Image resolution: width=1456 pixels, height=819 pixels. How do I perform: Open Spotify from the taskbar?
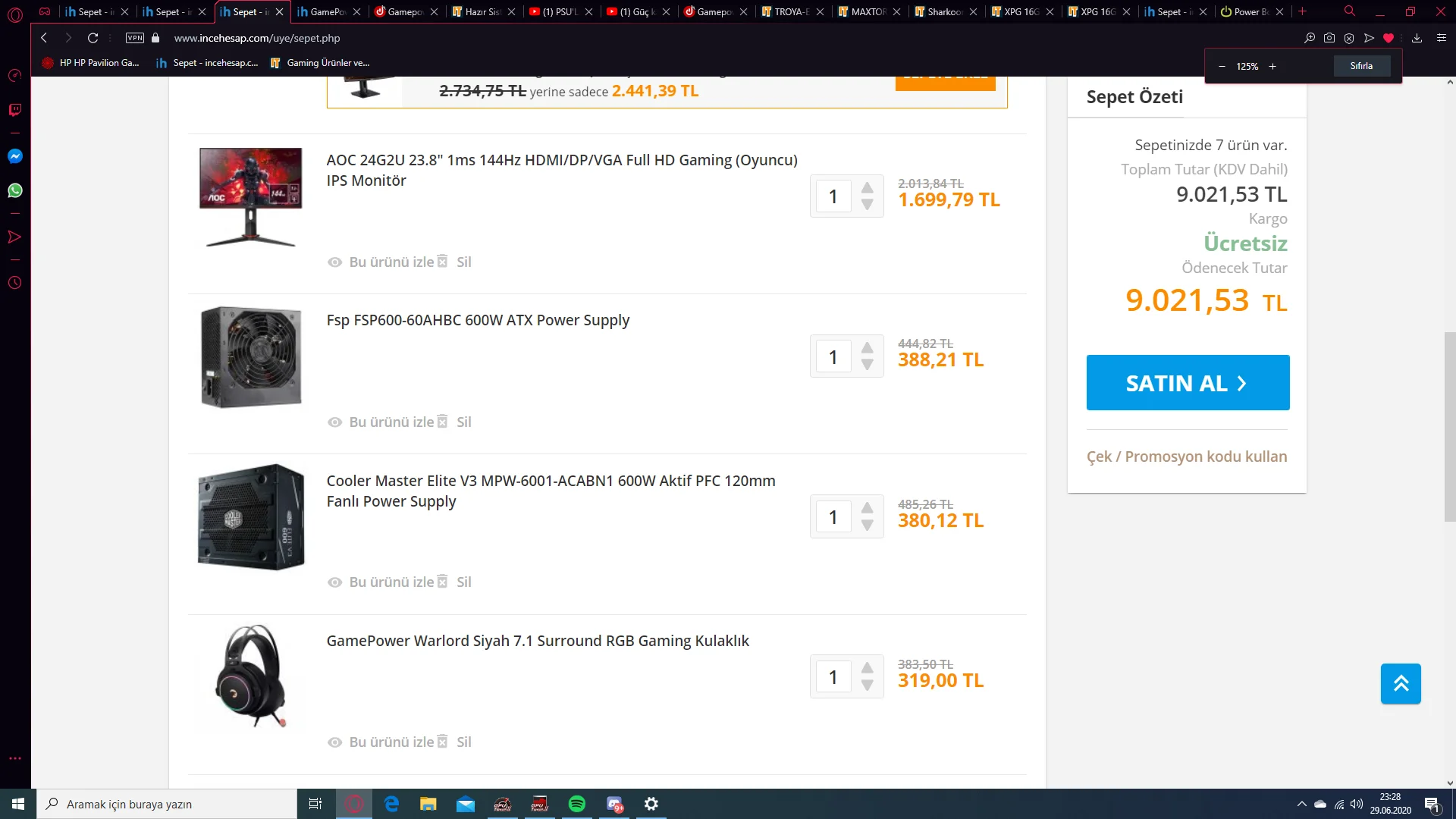click(576, 804)
